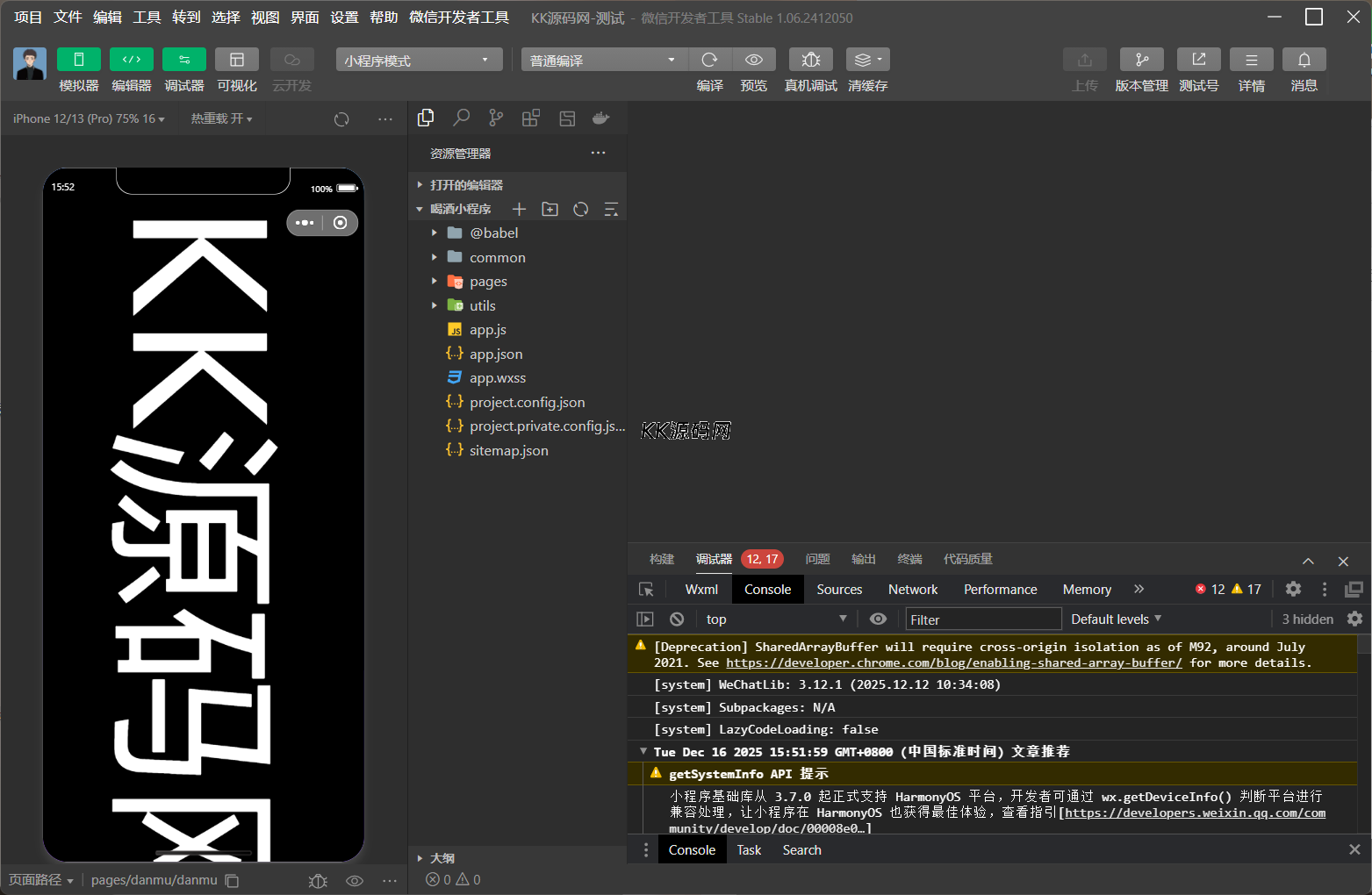The width and height of the screenshot is (1372, 895).
Task: Switch to the Network tab
Action: click(913, 590)
